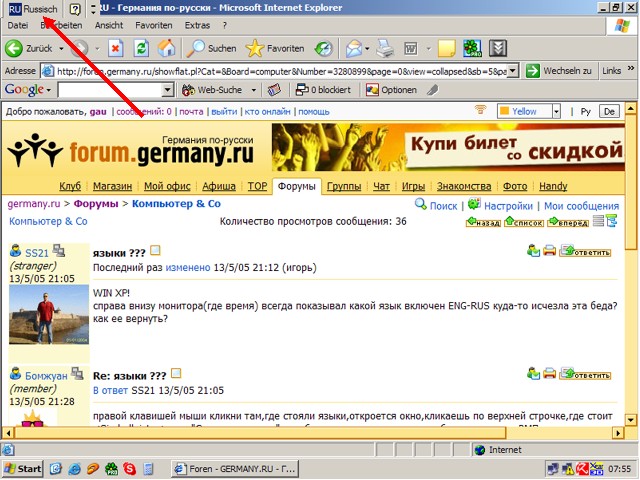Click the 0 blockiert popup blocker
The width and height of the screenshot is (640, 480).
coord(323,90)
